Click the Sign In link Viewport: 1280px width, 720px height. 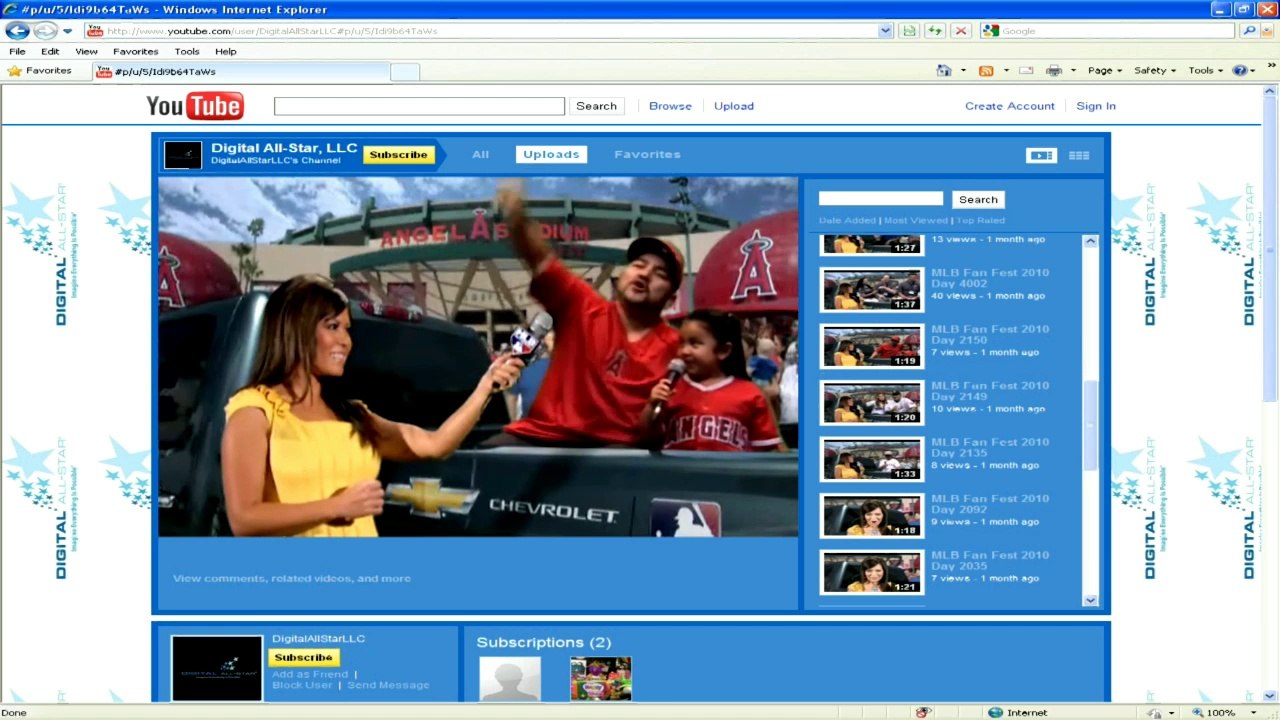coord(1096,106)
